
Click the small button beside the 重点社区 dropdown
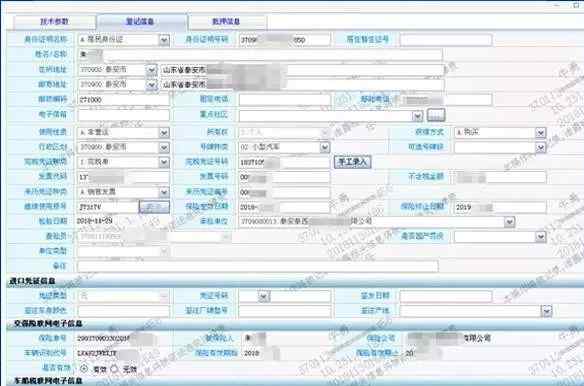coord(436,115)
